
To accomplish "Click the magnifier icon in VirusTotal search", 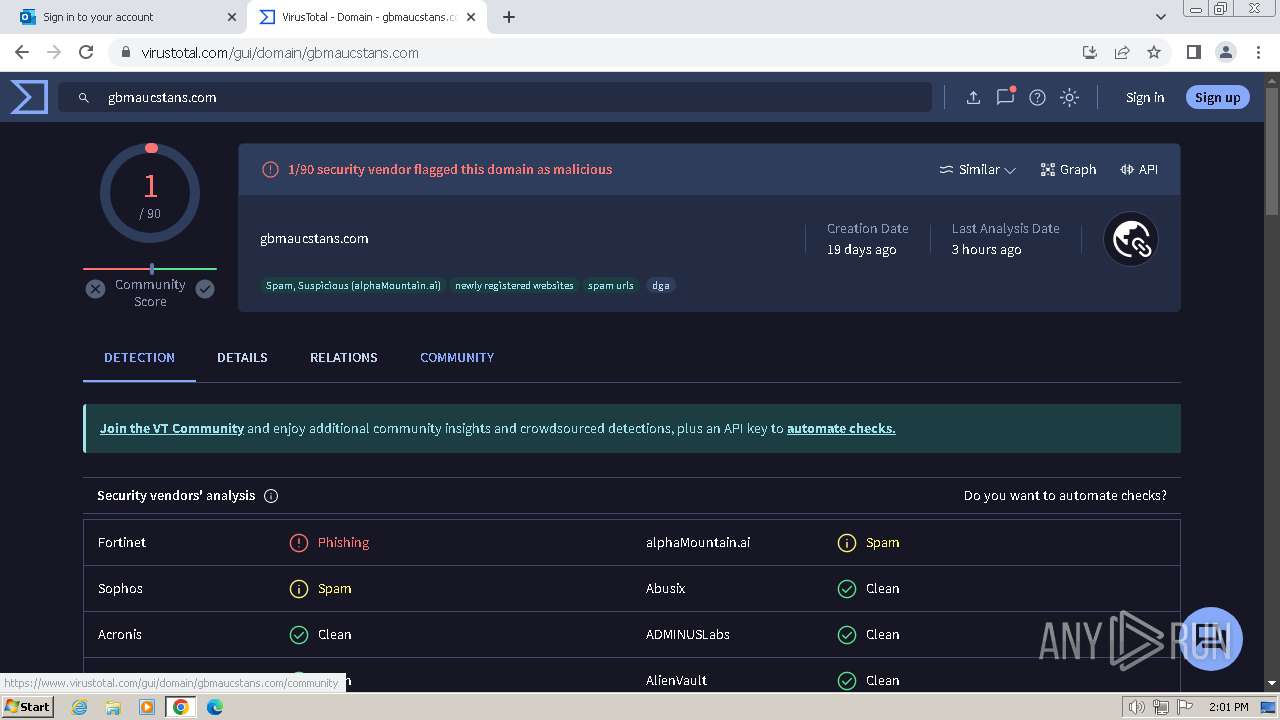I will pyautogui.click(x=84, y=98).
